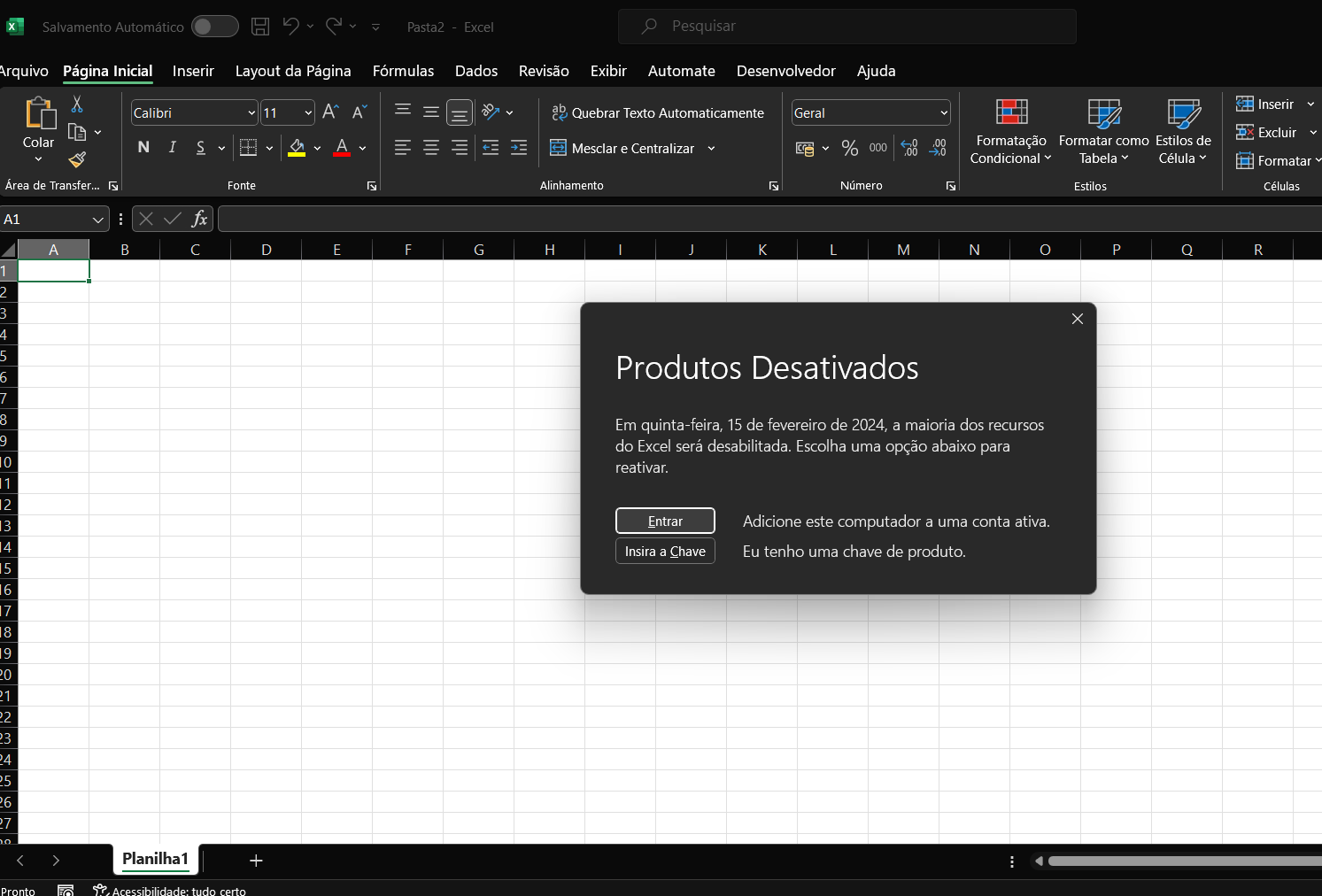The image size is (1322, 896).
Task: Switch to the Dados tab
Action: (x=476, y=71)
